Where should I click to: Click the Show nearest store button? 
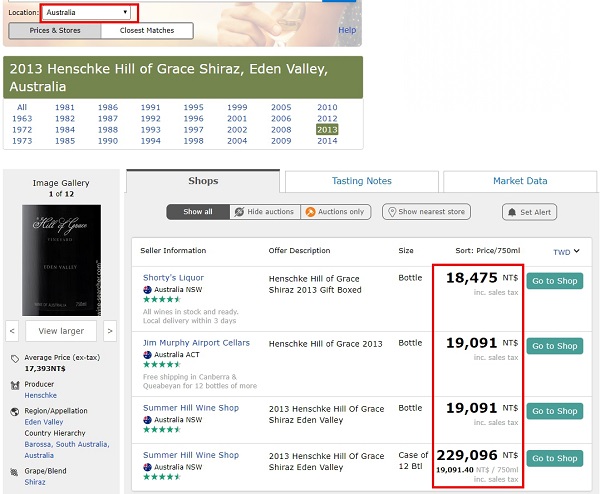[426, 212]
